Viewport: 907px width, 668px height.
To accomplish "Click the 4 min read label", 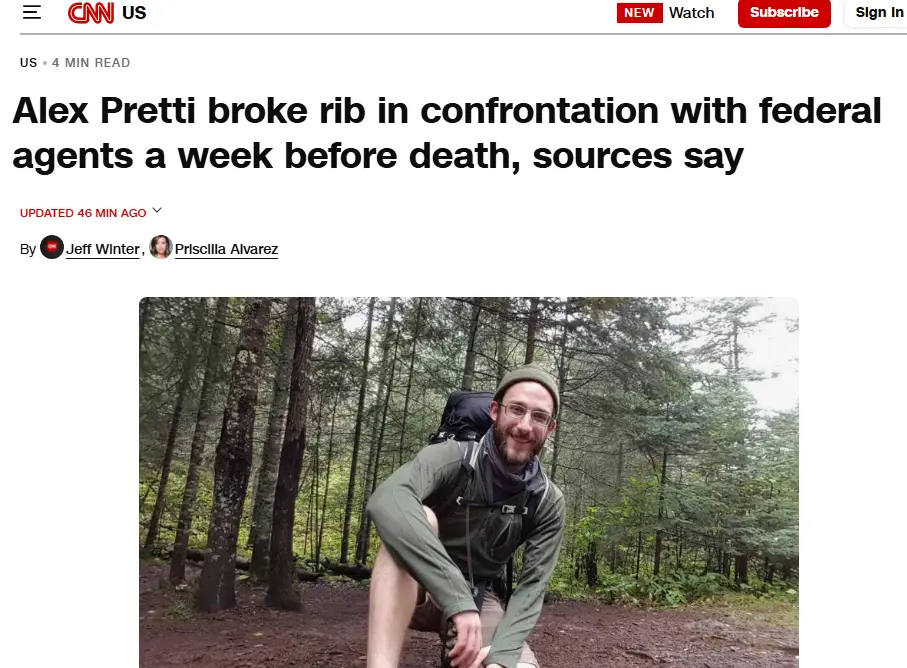I will coord(91,62).
